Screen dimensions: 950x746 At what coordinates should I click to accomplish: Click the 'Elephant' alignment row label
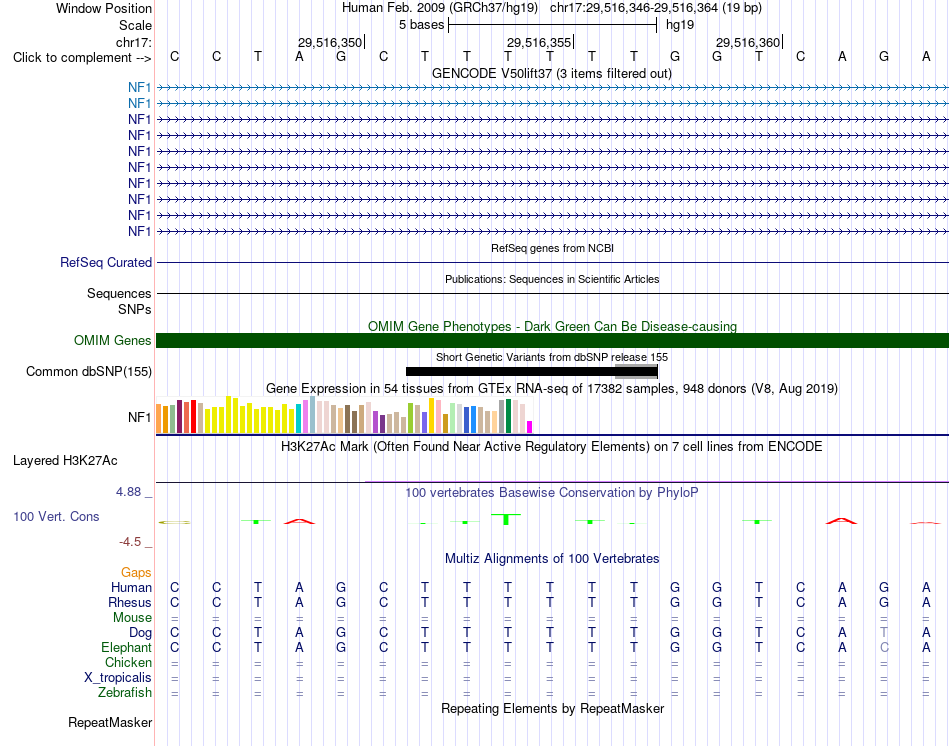[x=126, y=647]
